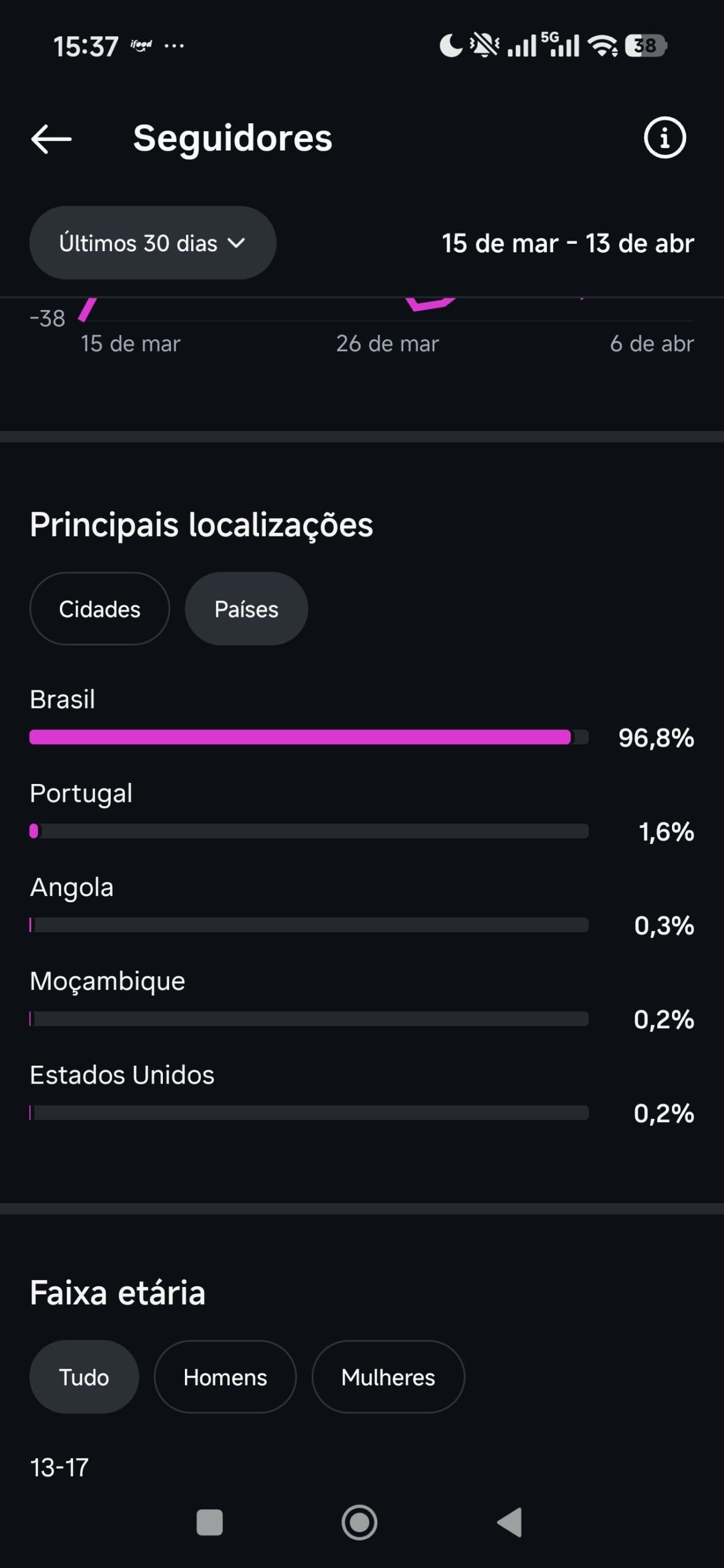The height and width of the screenshot is (1568, 724).
Task: Select the Cidades location filter
Action: [99, 609]
